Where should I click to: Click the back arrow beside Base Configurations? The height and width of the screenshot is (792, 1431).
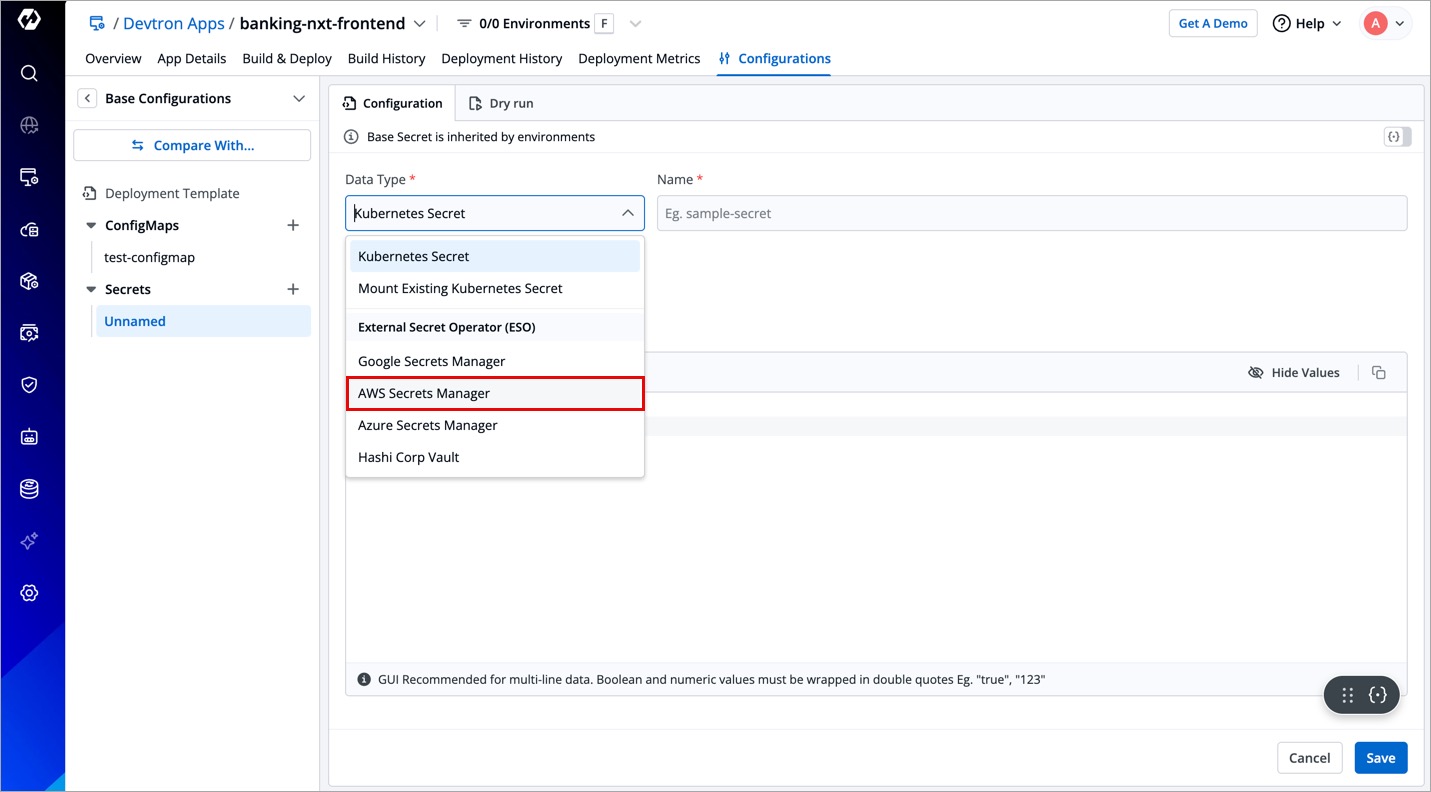click(88, 98)
